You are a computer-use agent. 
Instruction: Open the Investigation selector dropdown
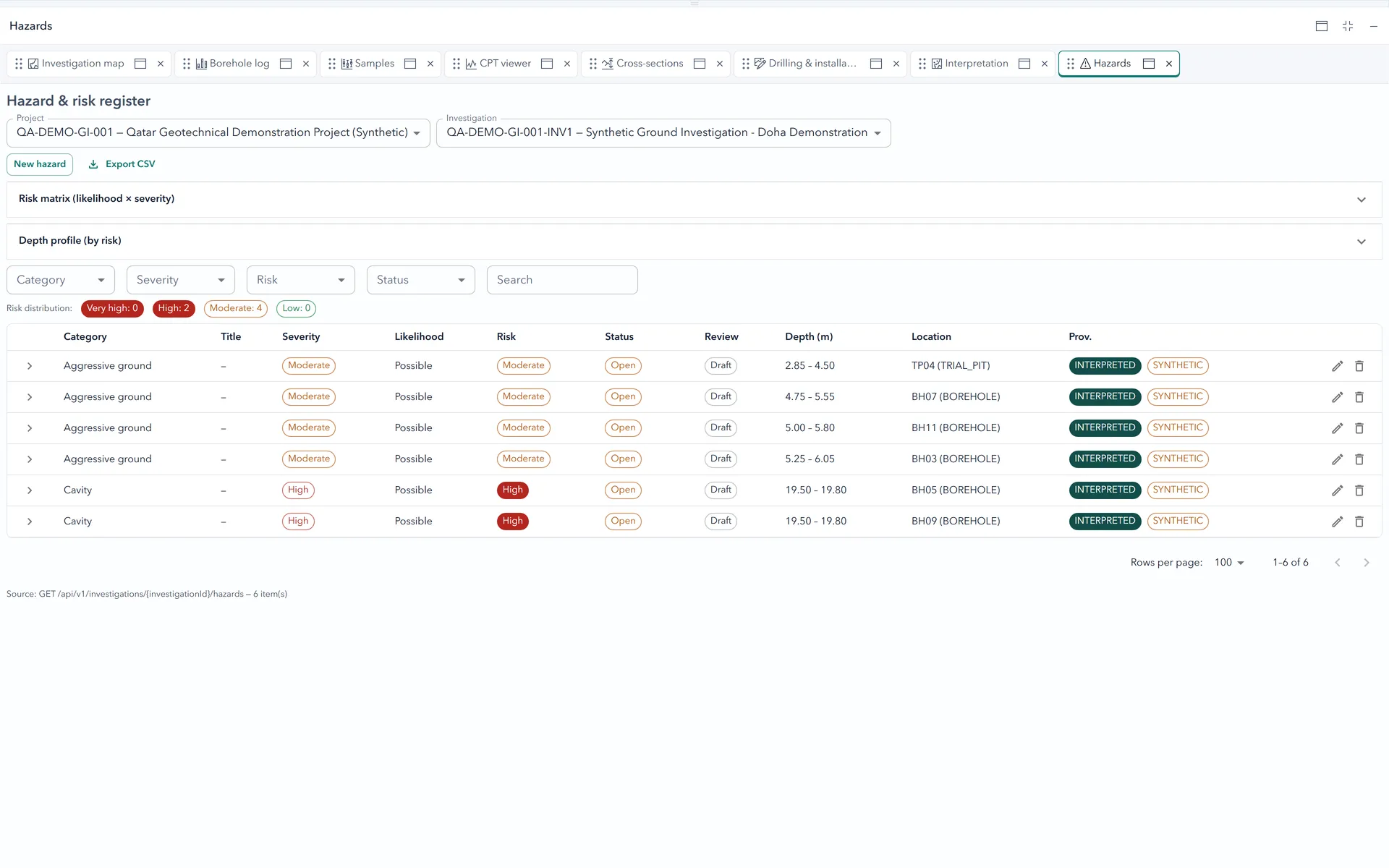[x=663, y=133]
